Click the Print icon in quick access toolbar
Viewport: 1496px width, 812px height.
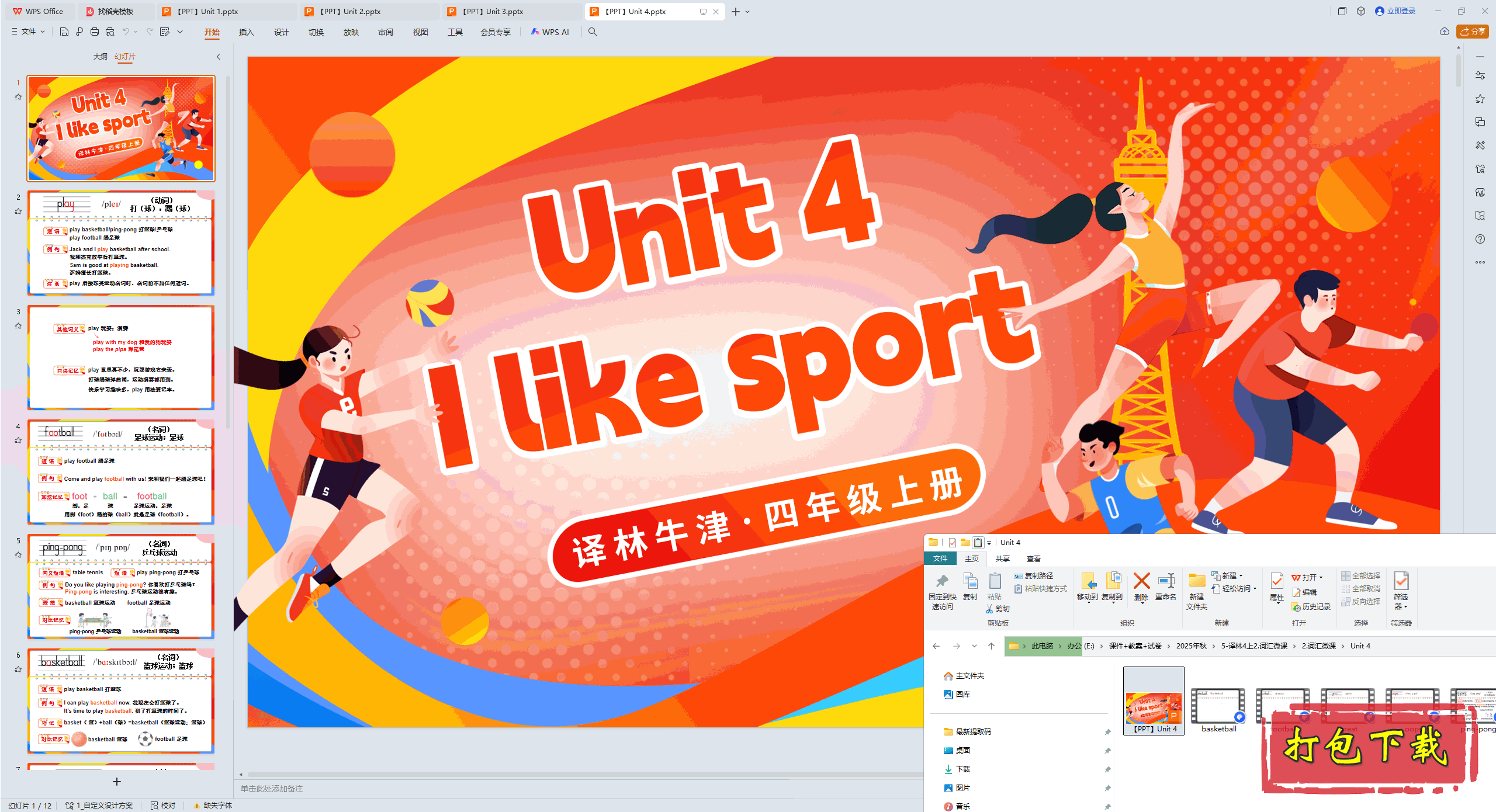pos(94,32)
